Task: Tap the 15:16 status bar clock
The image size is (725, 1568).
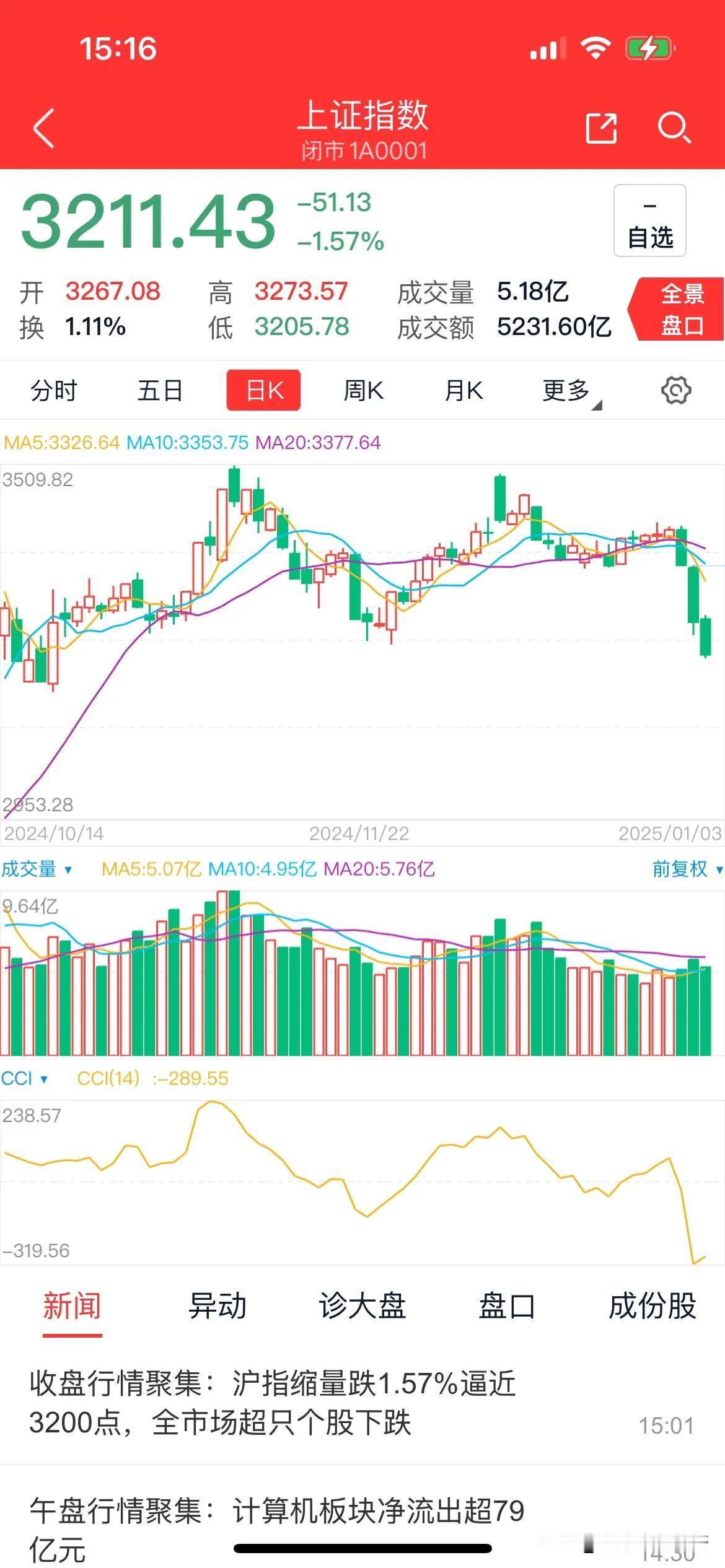Action: [118, 48]
